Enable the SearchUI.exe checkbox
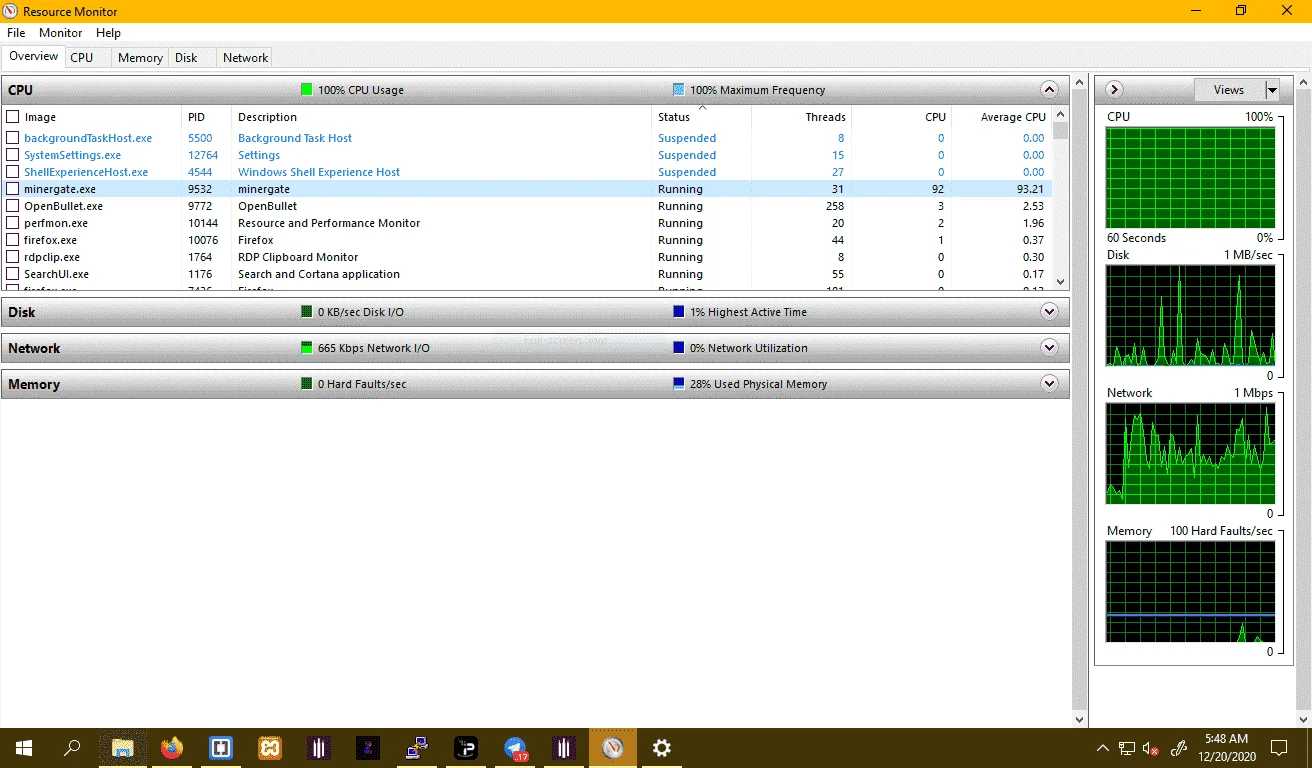This screenshot has width=1312, height=768. 13,274
